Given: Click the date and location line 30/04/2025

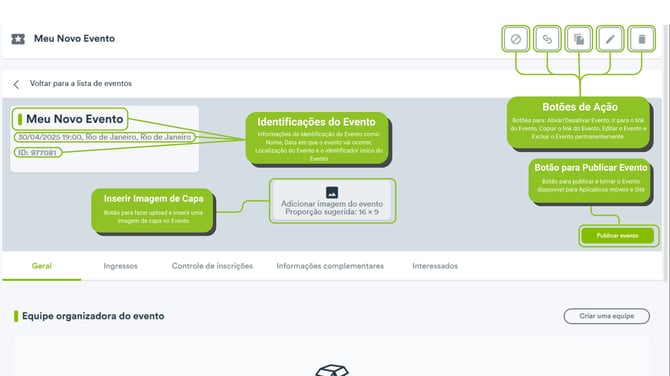Looking at the screenshot, I should (x=104, y=137).
